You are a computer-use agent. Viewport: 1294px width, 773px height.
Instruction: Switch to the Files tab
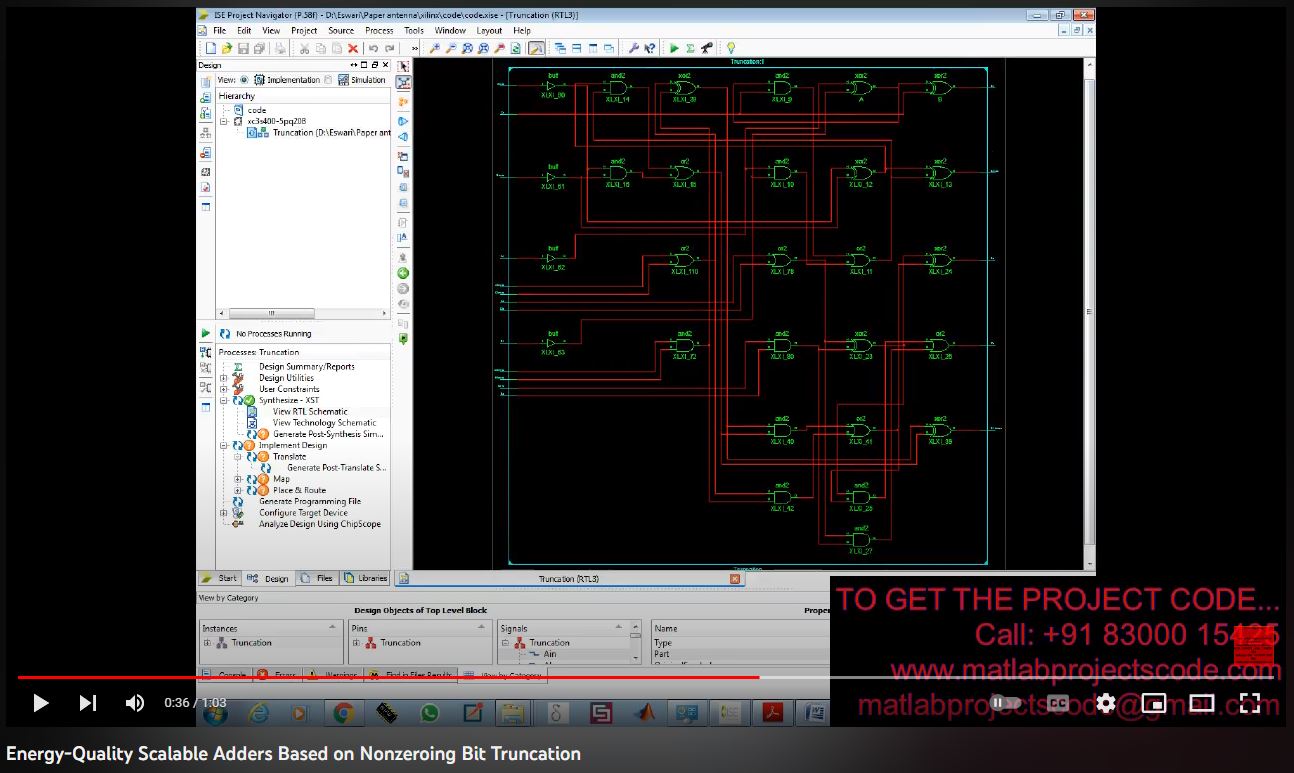[317, 578]
